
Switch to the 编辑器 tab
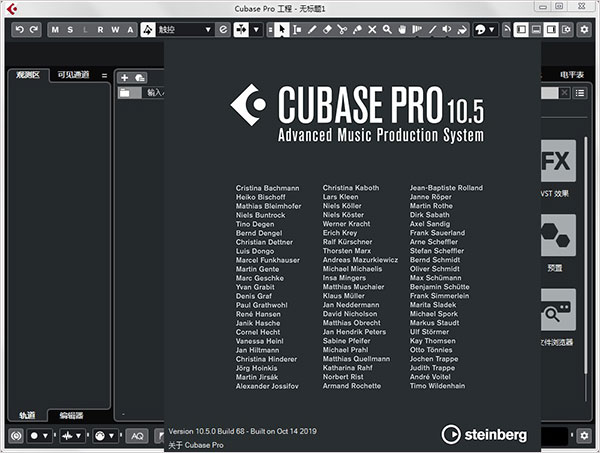point(70,415)
